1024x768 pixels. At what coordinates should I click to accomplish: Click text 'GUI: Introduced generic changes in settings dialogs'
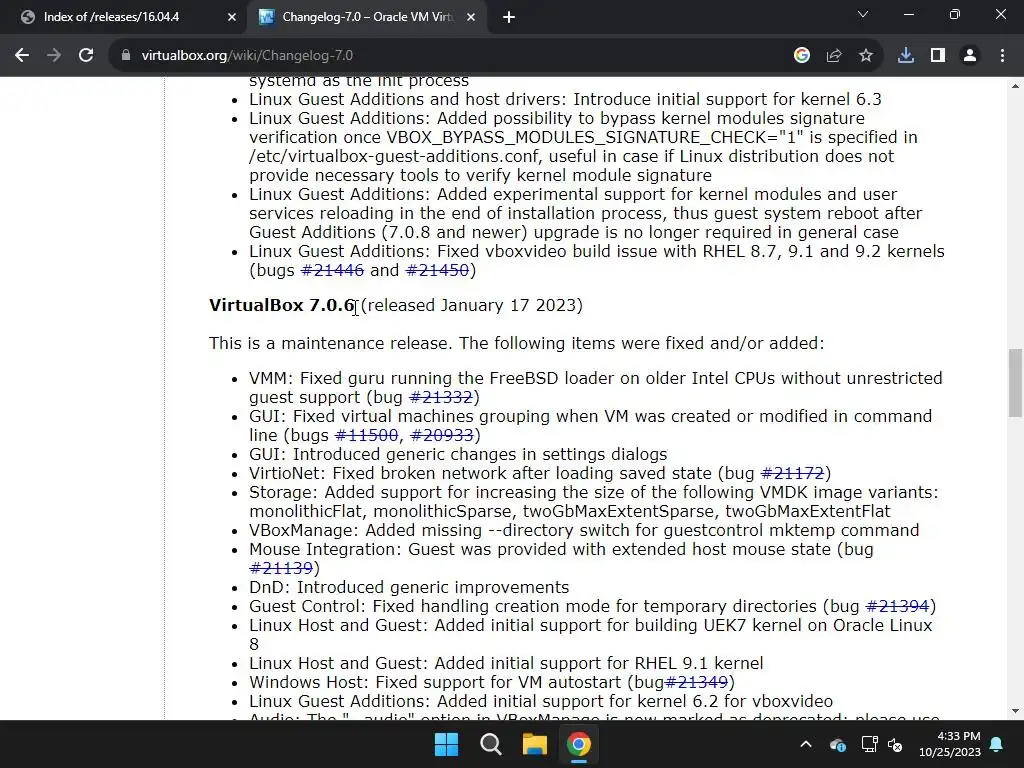458,454
